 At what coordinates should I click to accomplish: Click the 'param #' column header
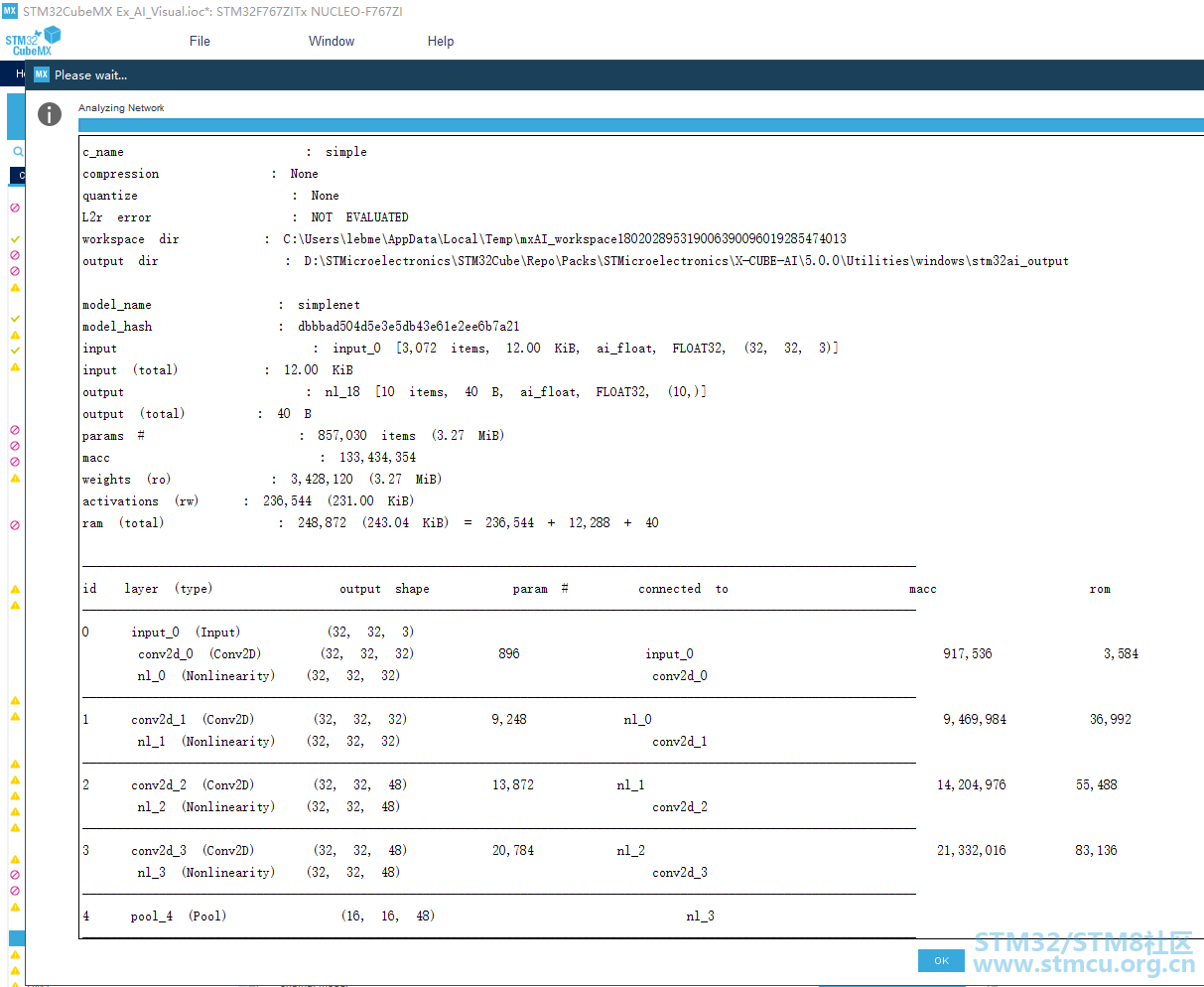[x=540, y=589]
